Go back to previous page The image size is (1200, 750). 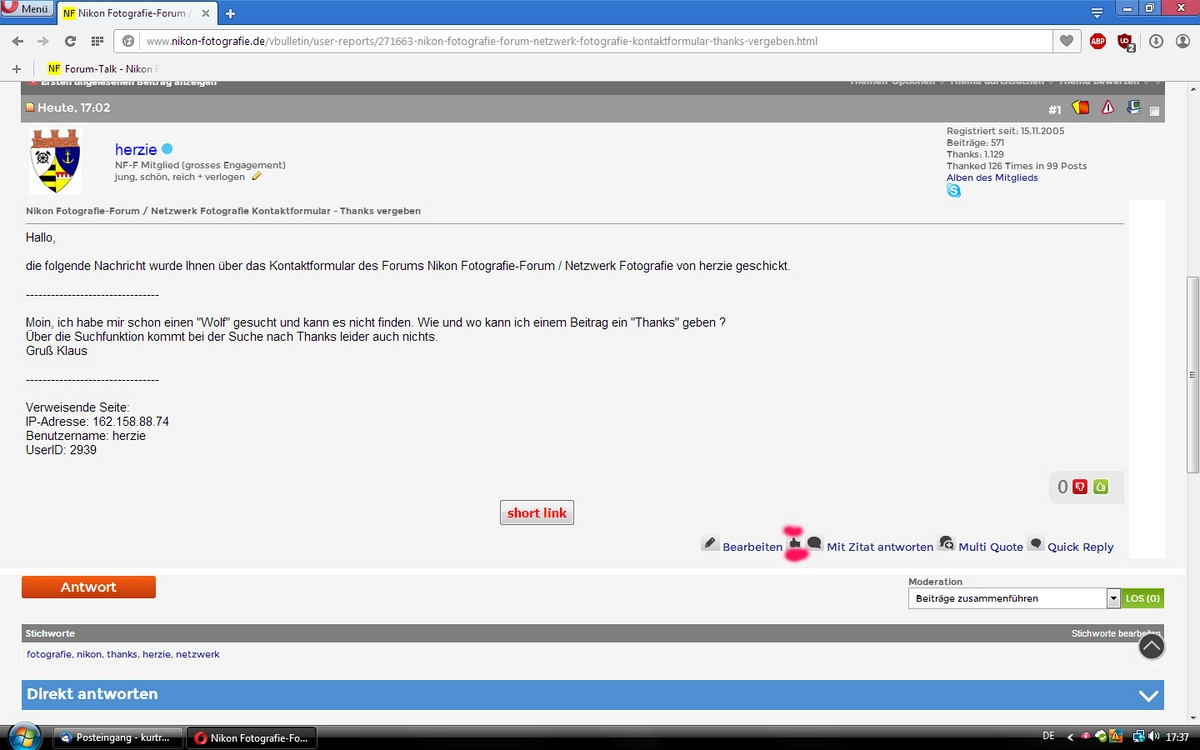pyautogui.click(x=17, y=41)
